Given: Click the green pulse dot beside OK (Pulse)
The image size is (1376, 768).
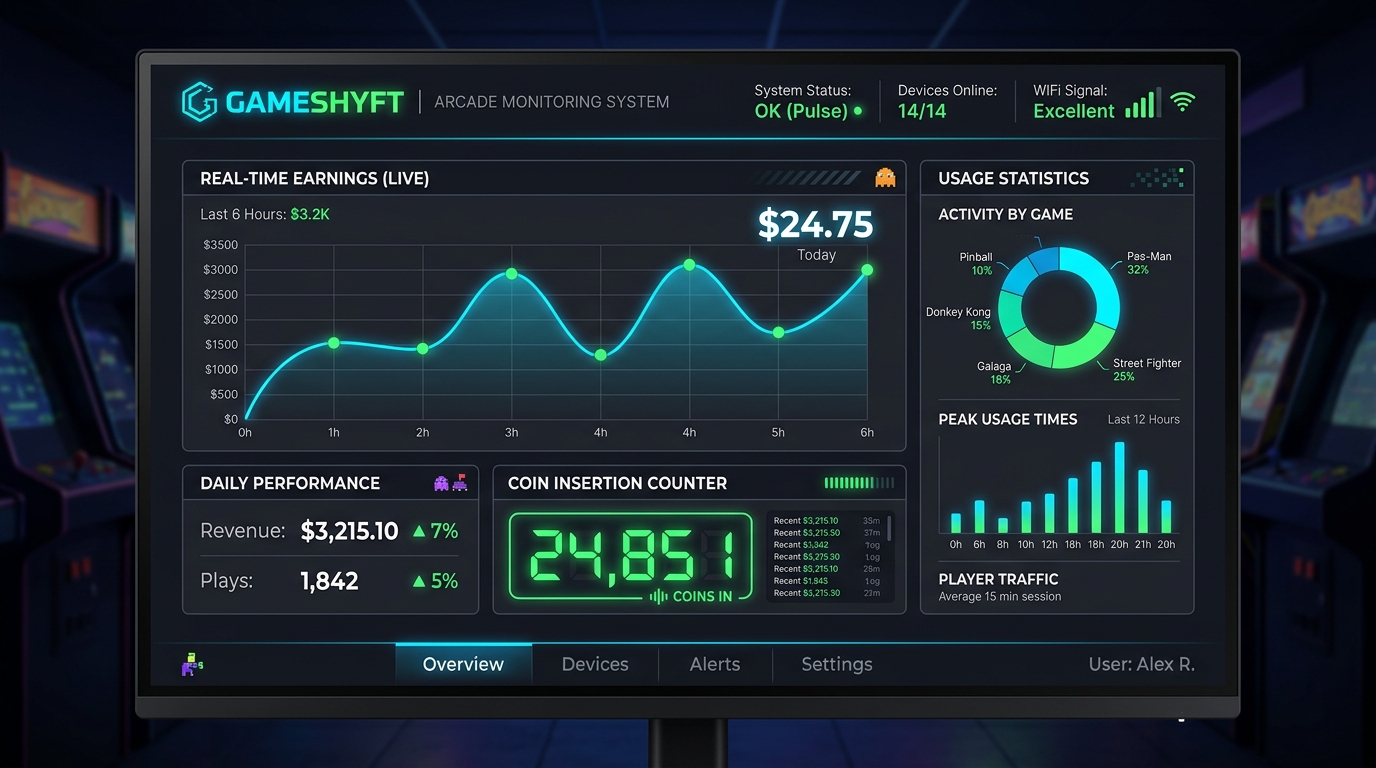Looking at the screenshot, I should (x=857, y=111).
